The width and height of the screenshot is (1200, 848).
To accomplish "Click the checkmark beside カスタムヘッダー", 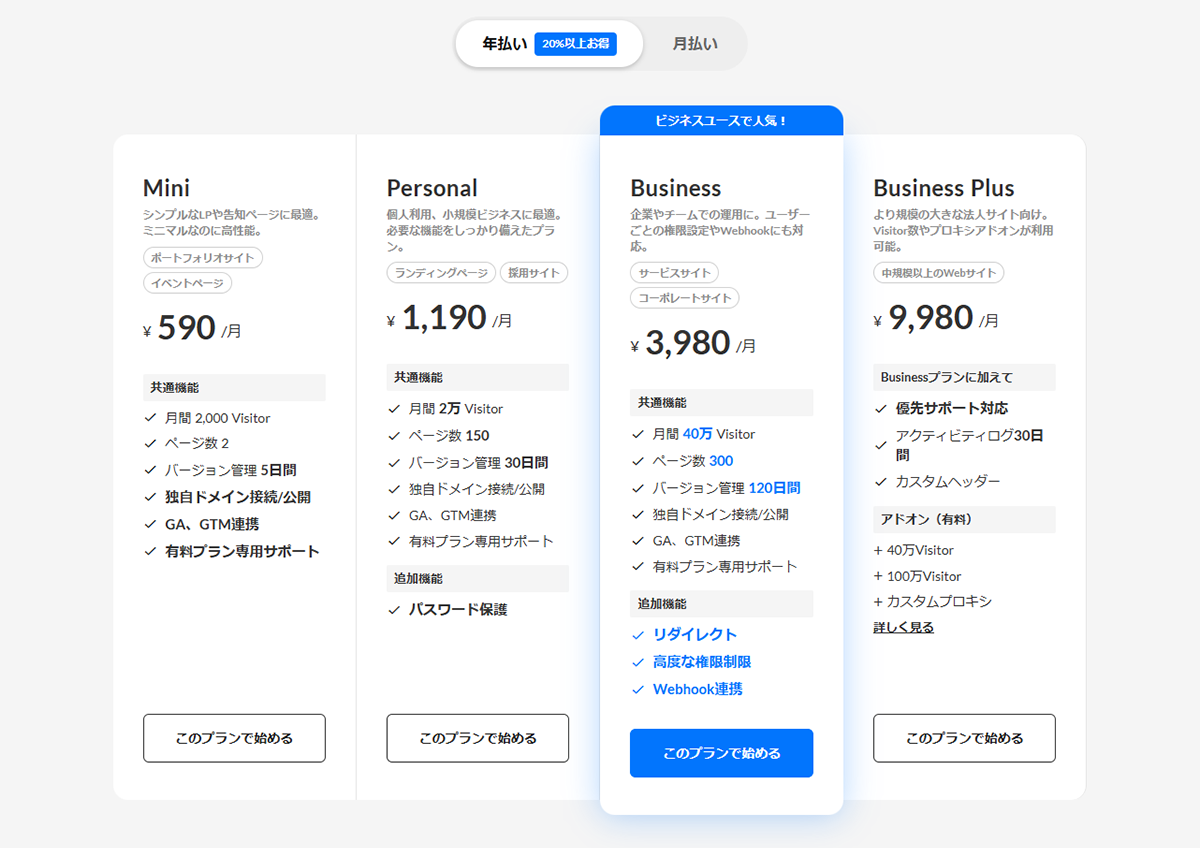I will [882, 481].
